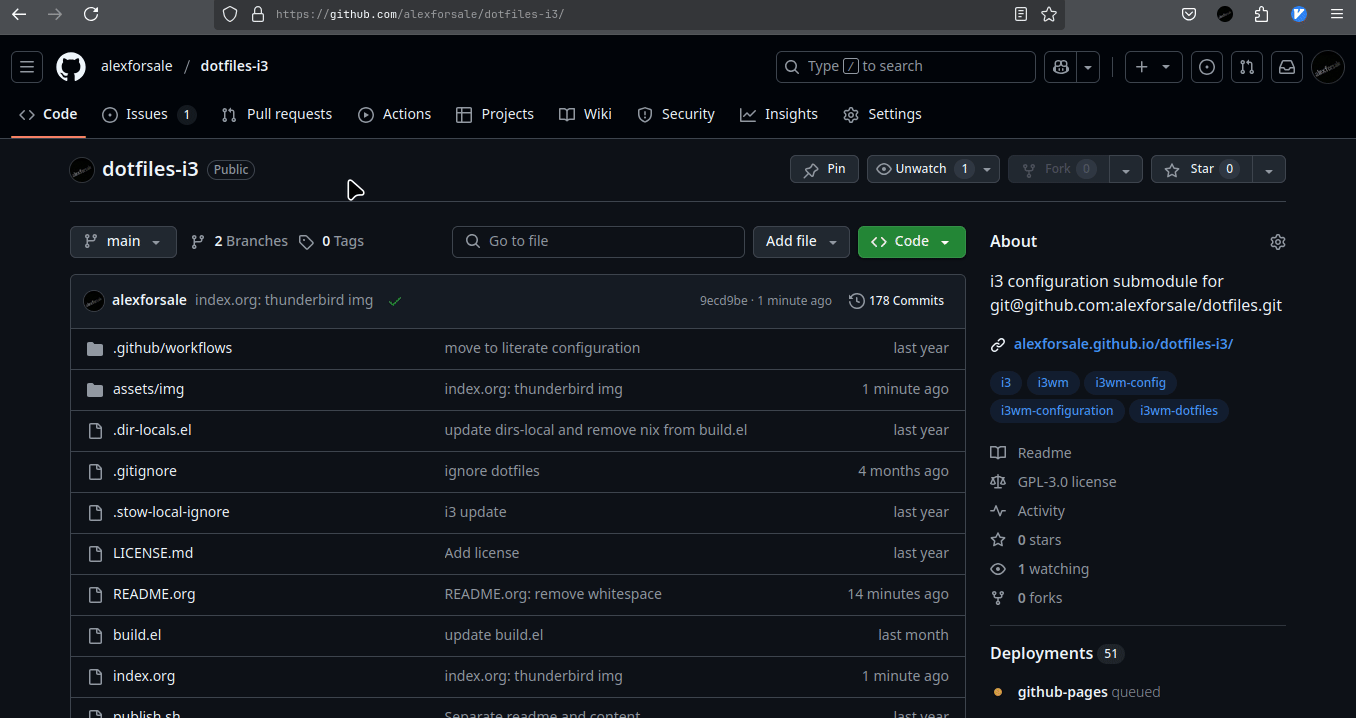Open notifications inbox icon
Image resolution: width=1356 pixels, height=718 pixels.
pos(1287,67)
